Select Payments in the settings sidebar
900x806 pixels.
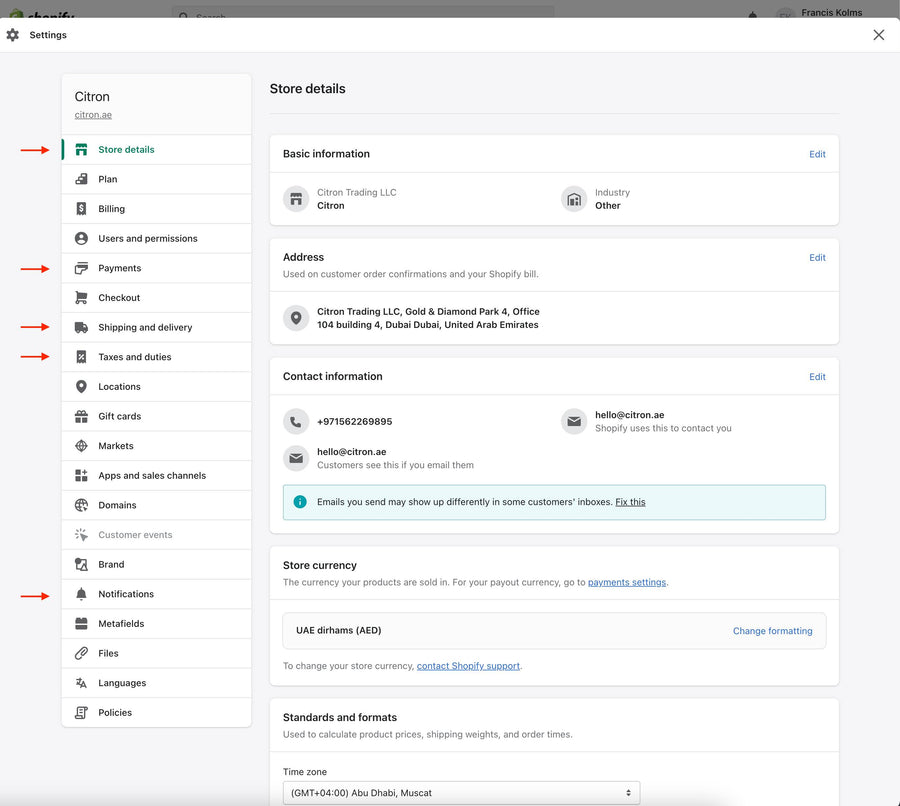pyautogui.click(x=157, y=268)
